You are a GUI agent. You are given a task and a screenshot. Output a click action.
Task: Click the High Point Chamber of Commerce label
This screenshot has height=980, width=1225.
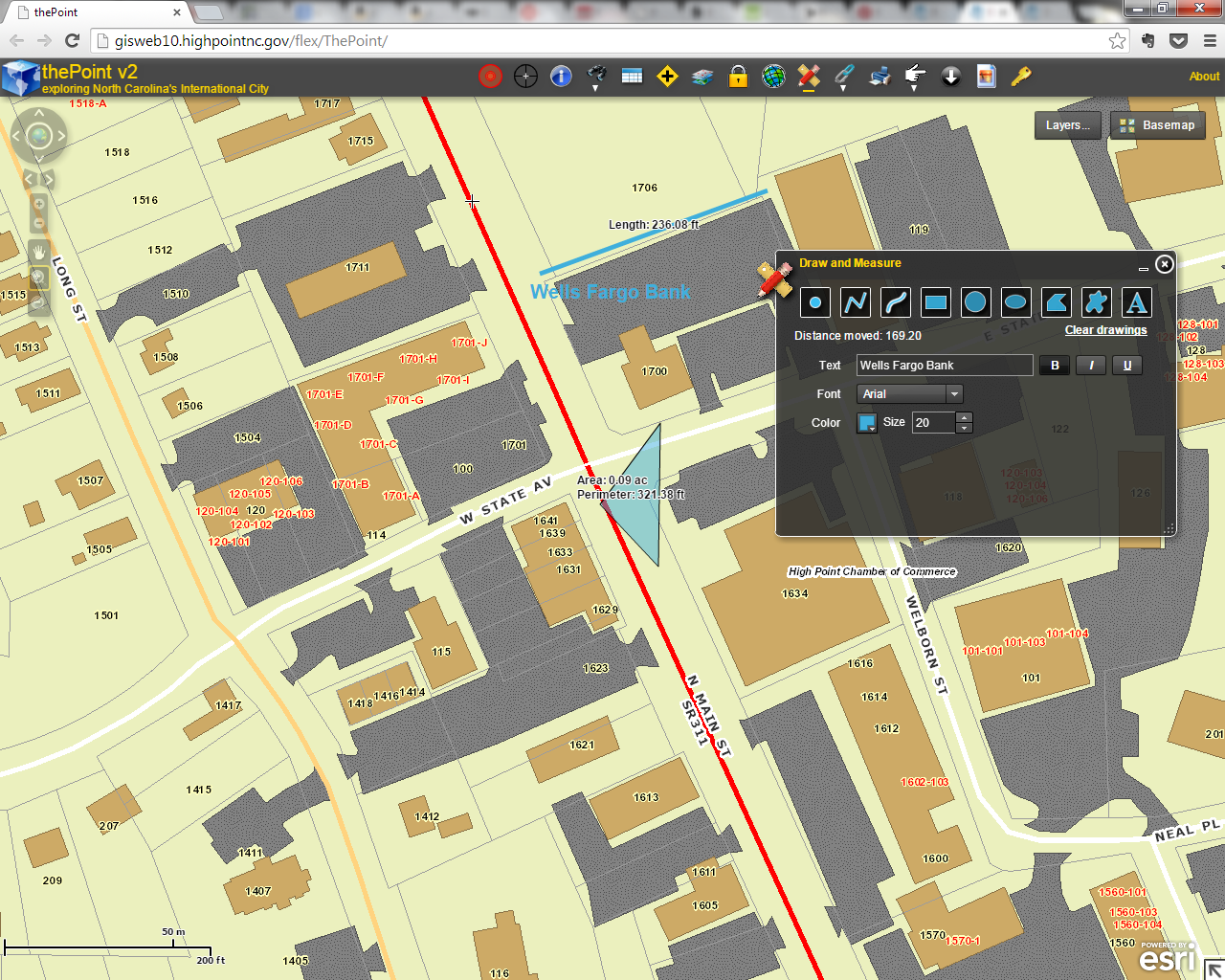point(872,571)
